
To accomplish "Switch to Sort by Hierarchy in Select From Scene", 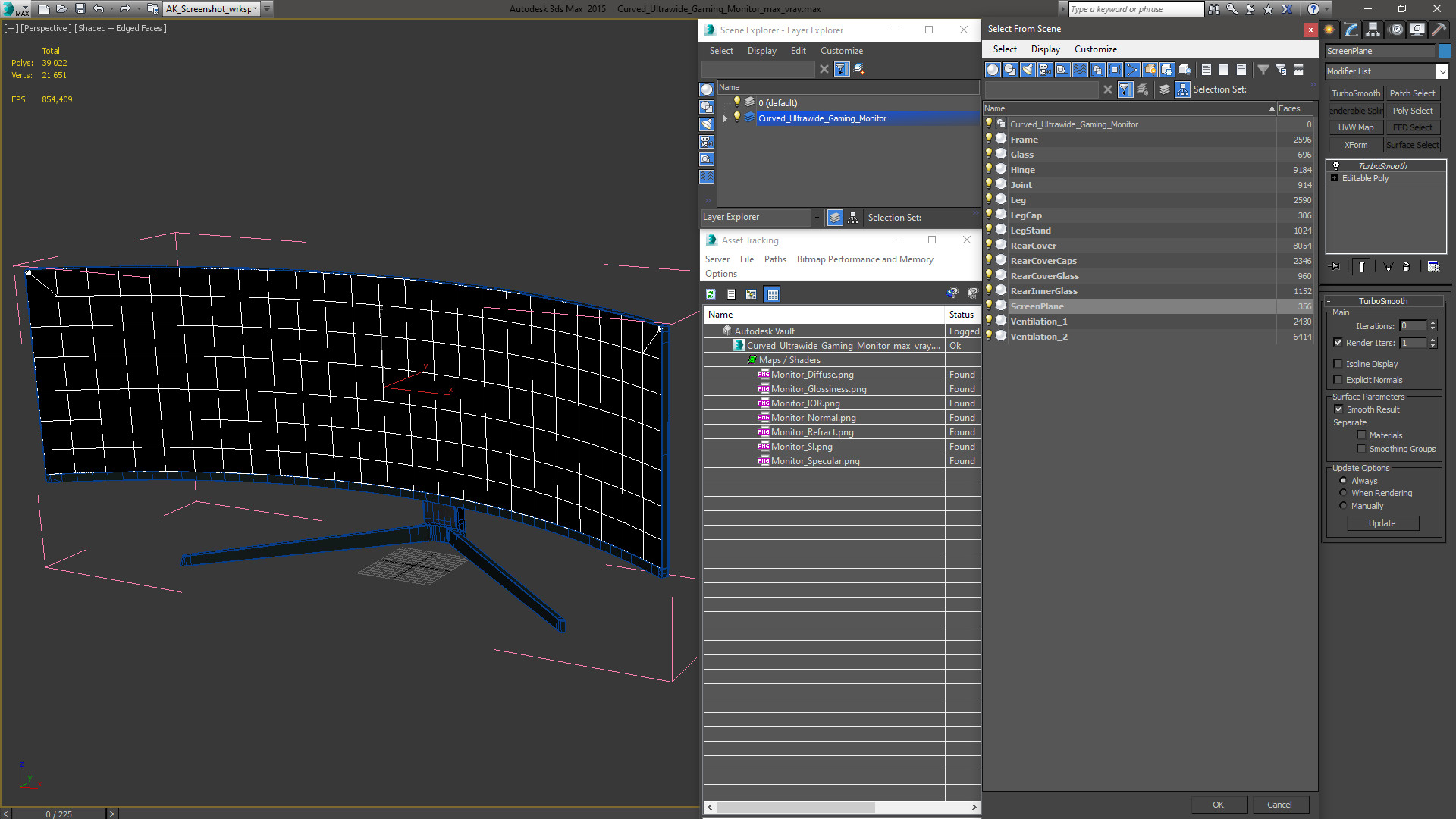I will pyautogui.click(x=1183, y=89).
